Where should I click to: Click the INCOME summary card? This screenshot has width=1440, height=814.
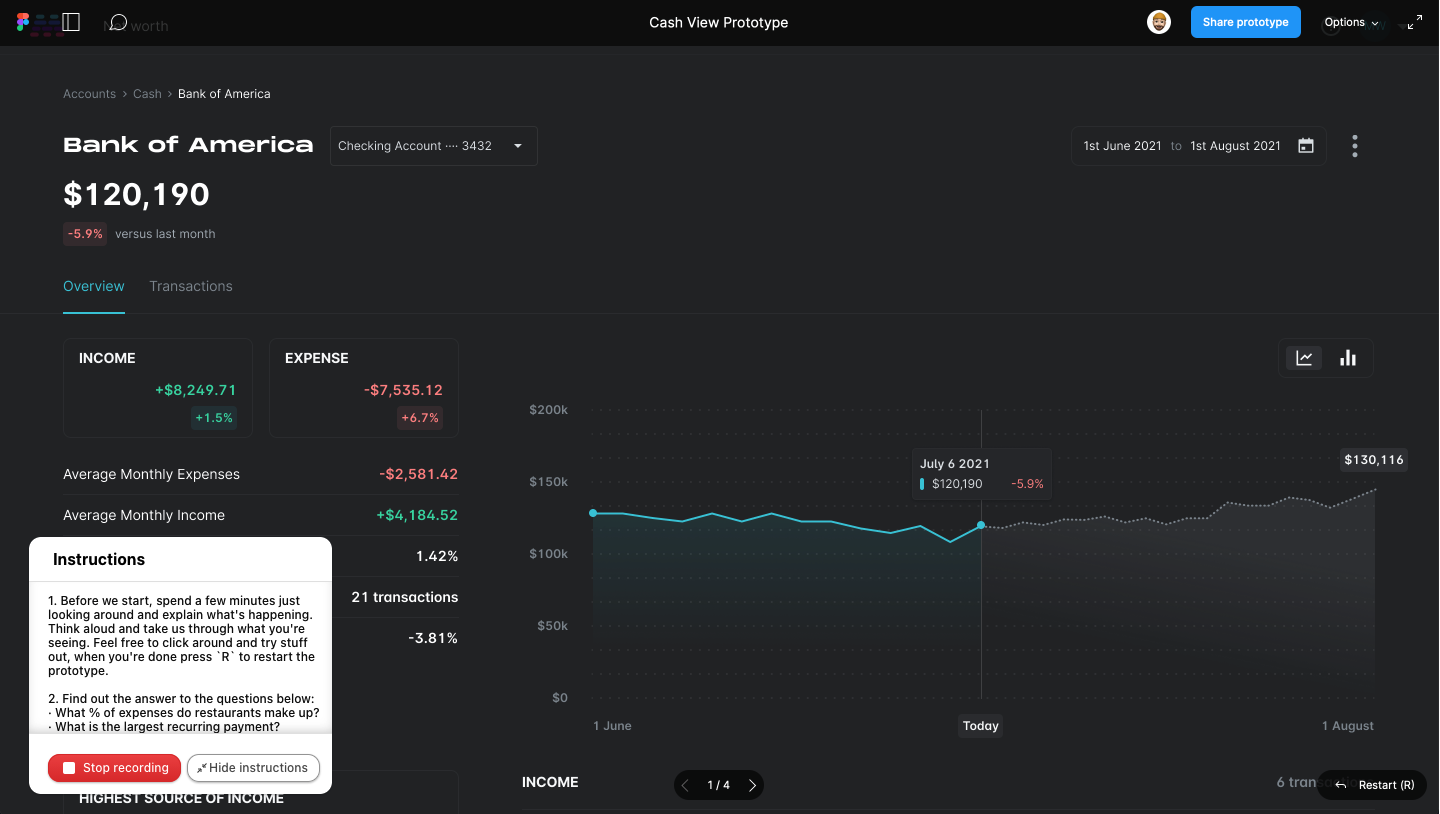pos(158,388)
